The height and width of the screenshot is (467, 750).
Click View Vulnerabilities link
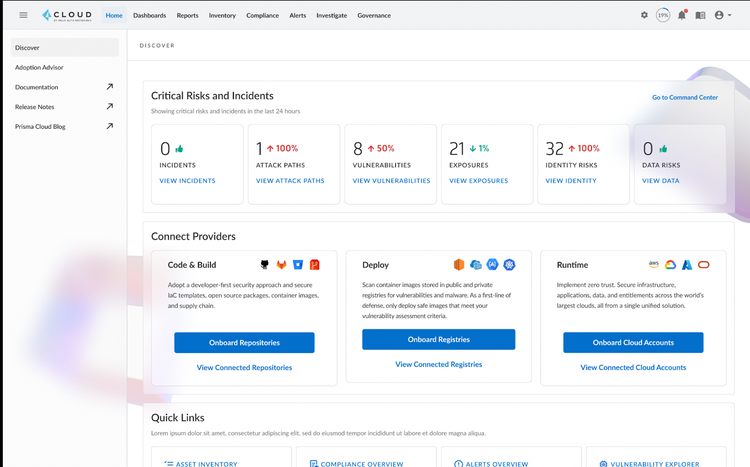391,180
